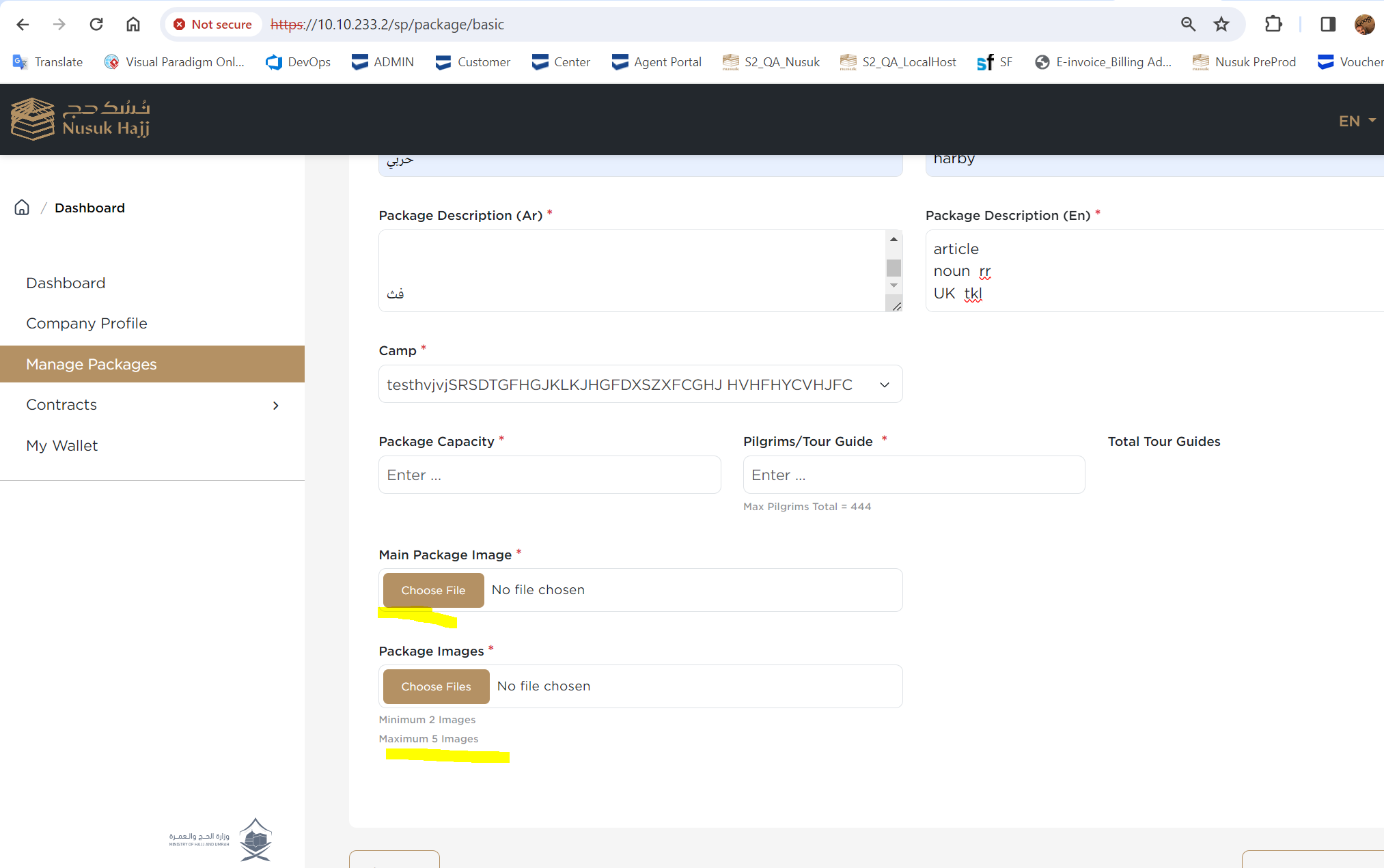The width and height of the screenshot is (1384, 868).
Task: Focus the Pilgrims/Tour Guide input field
Action: [x=913, y=475]
